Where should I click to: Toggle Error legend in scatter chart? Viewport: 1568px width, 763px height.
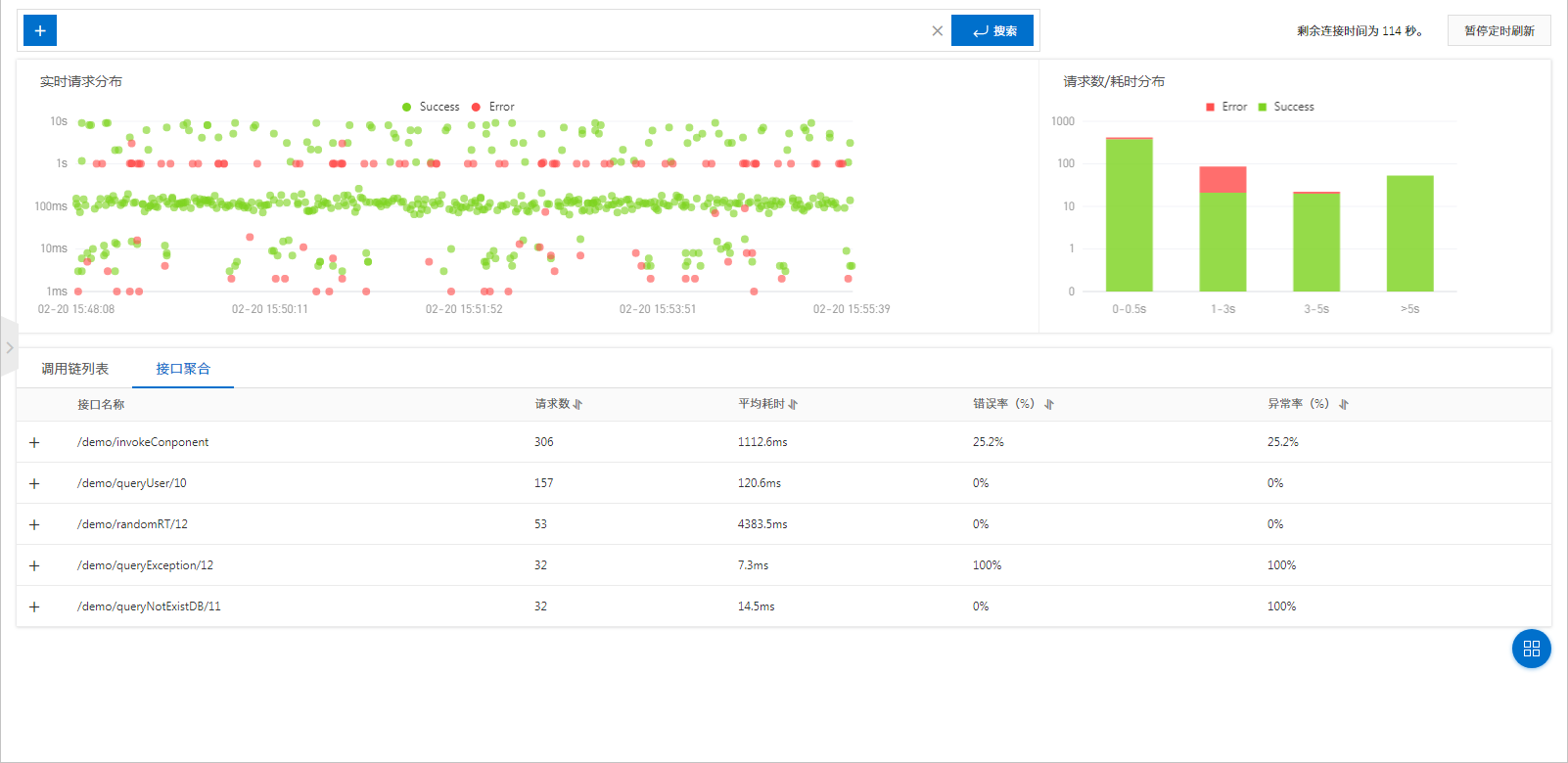point(493,107)
